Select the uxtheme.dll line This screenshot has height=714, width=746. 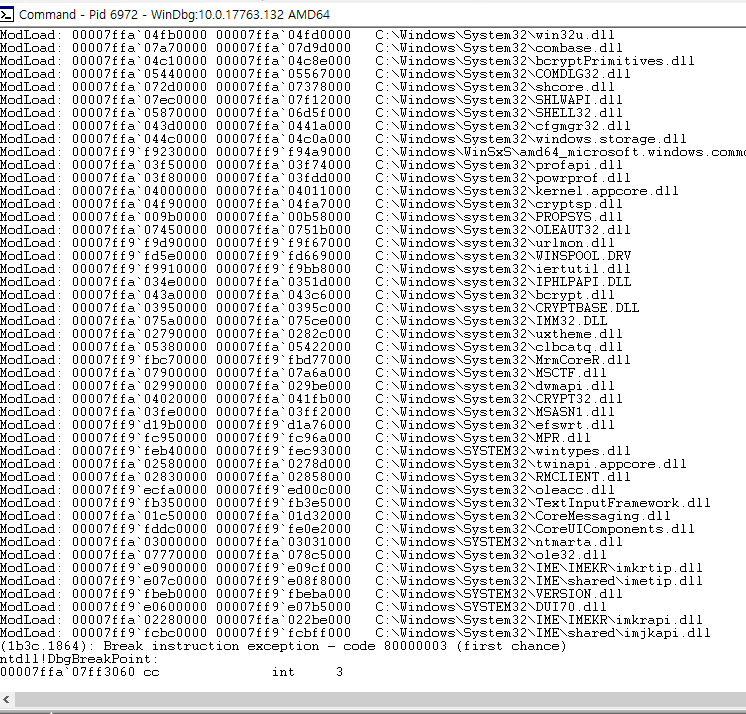pyautogui.click(x=311, y=334)
